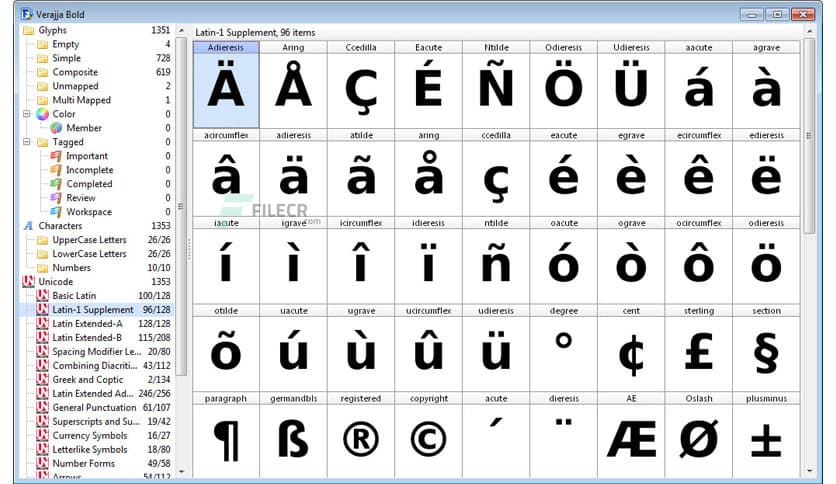Select the section glyph cell
Screen dimensions: 836x484
click(766, 348)
